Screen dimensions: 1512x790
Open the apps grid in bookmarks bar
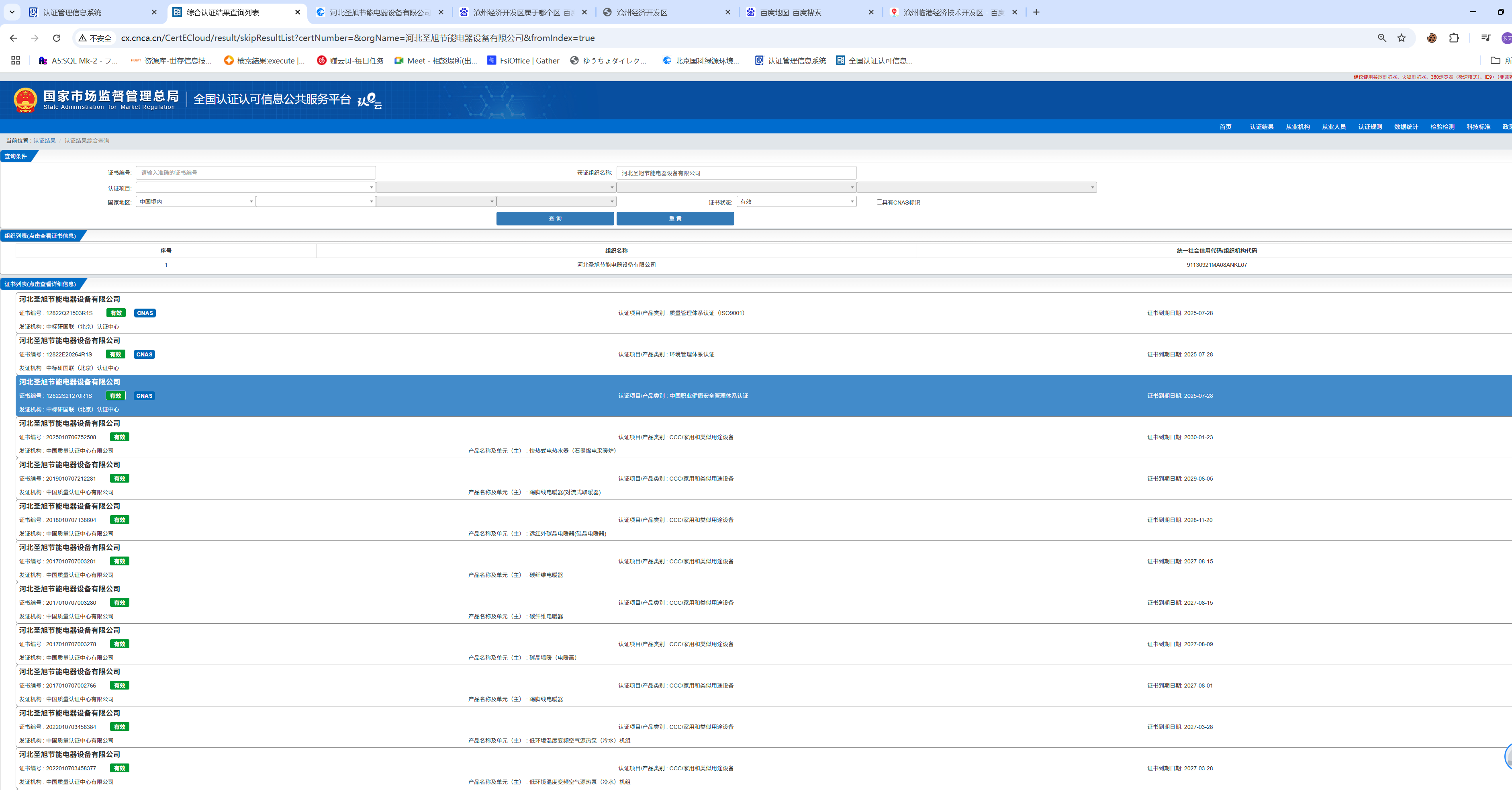[16, 61]
